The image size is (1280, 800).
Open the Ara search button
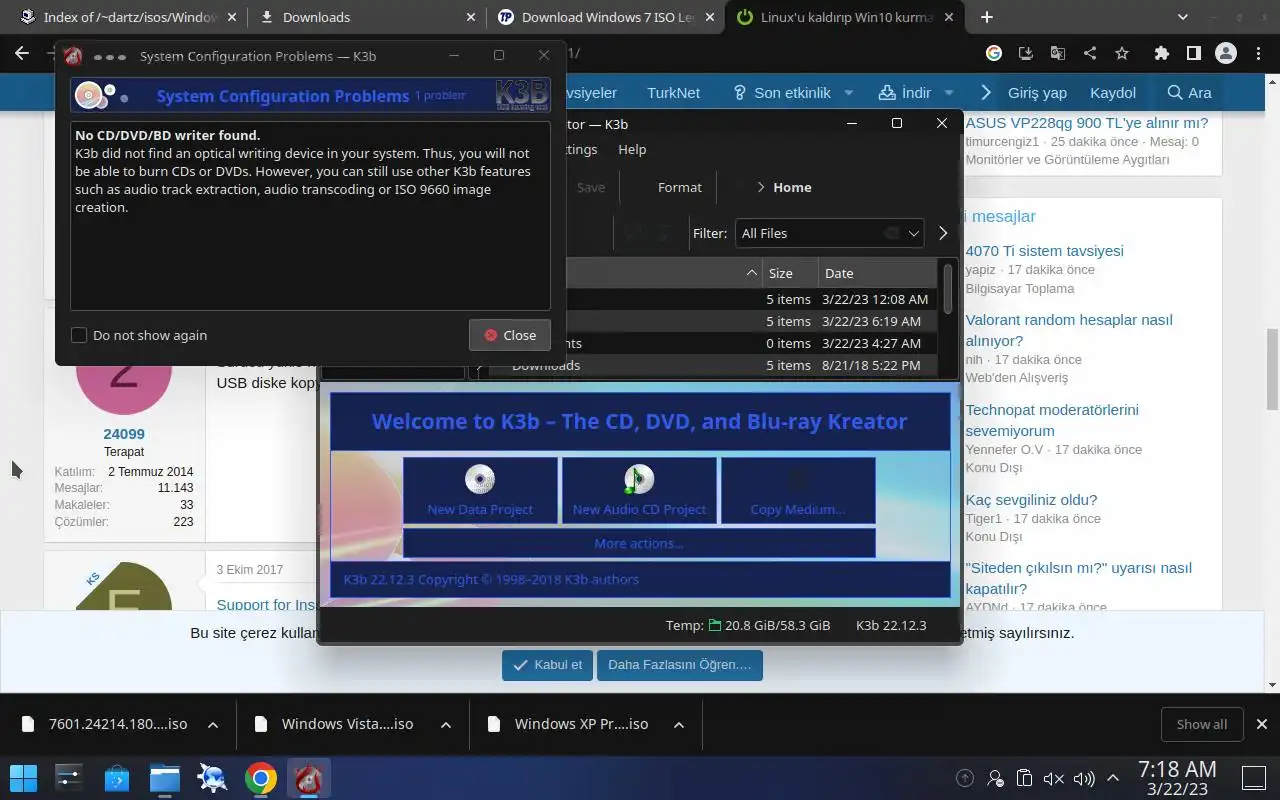(1189, 92)
